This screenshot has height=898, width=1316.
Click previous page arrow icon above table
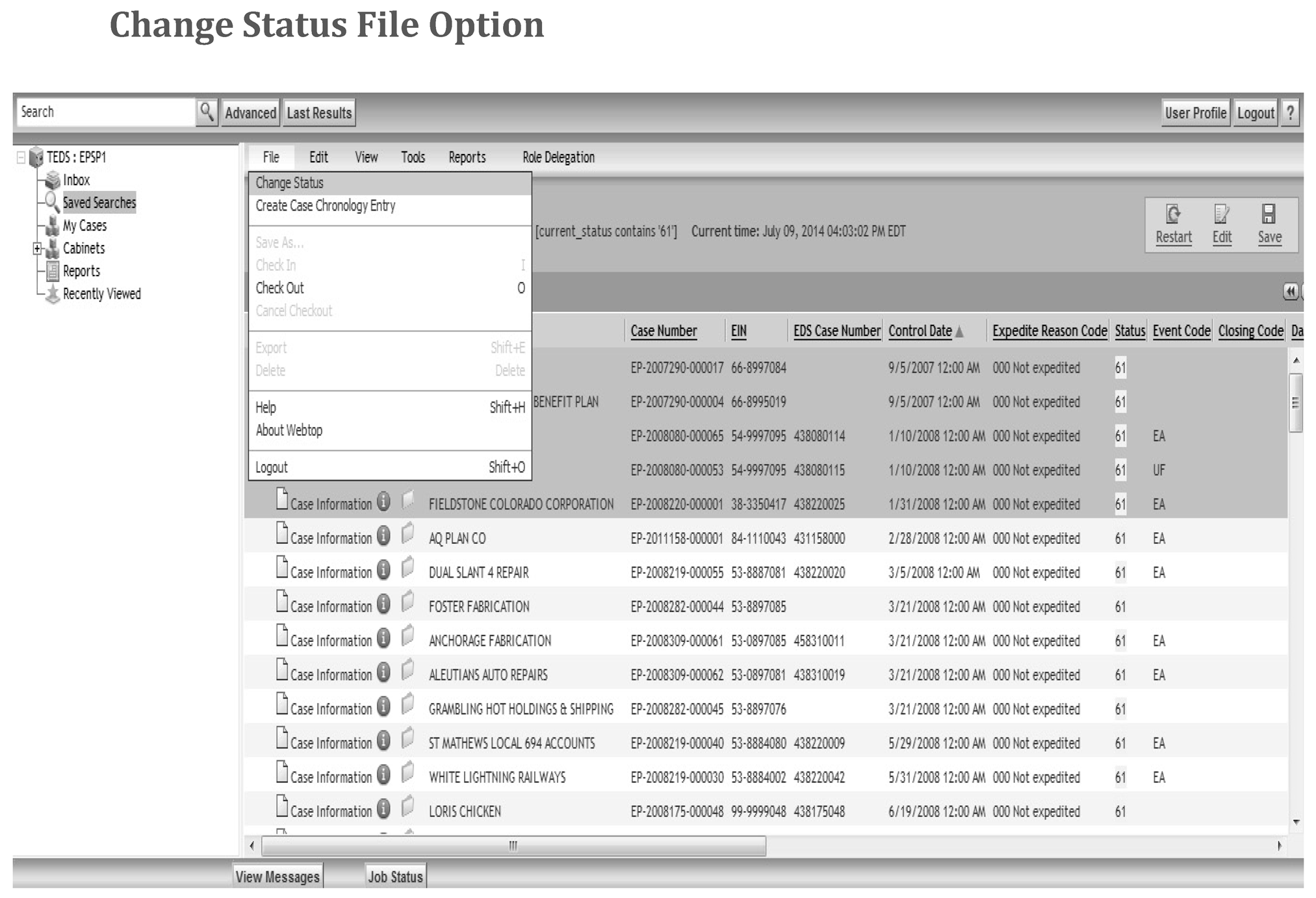point(1290,292)
